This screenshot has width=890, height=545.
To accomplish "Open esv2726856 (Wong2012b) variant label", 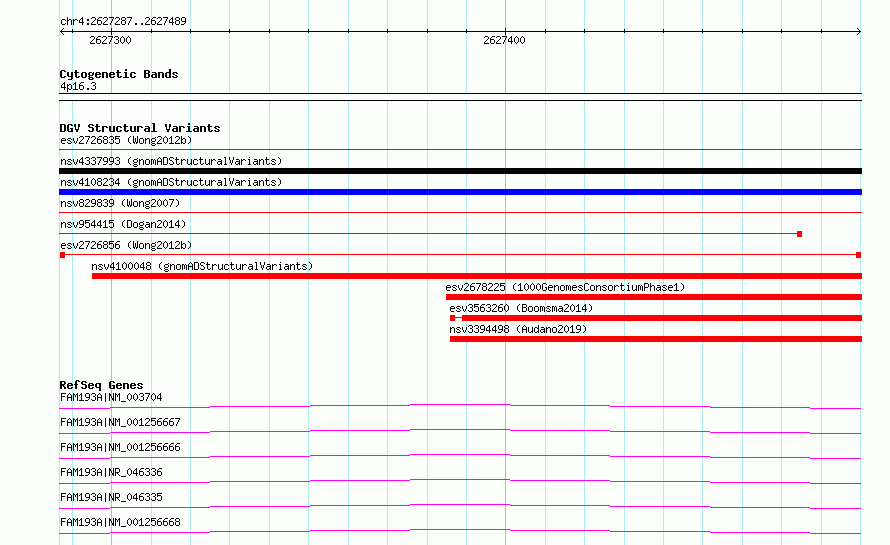I will pos(126,245).
